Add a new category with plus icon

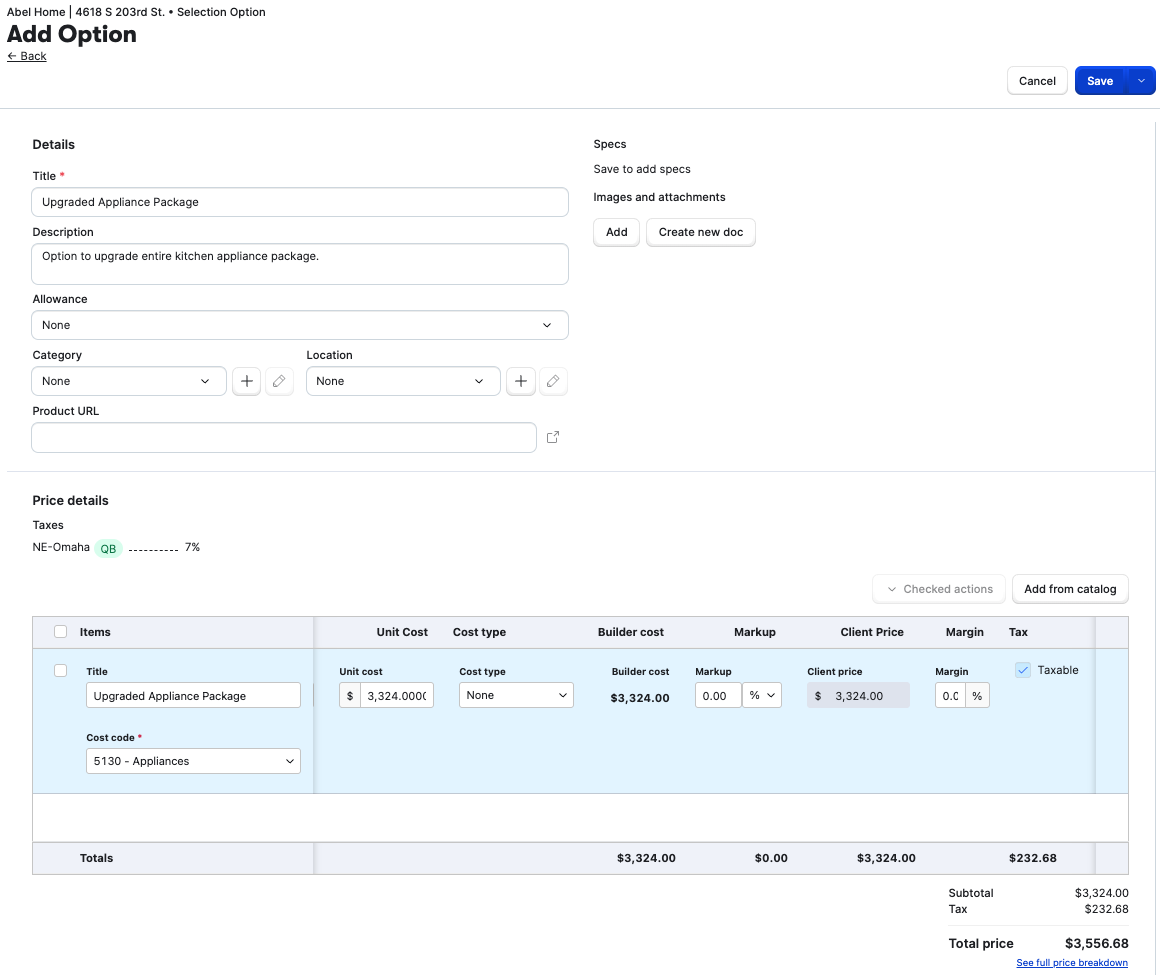[246, 381]
